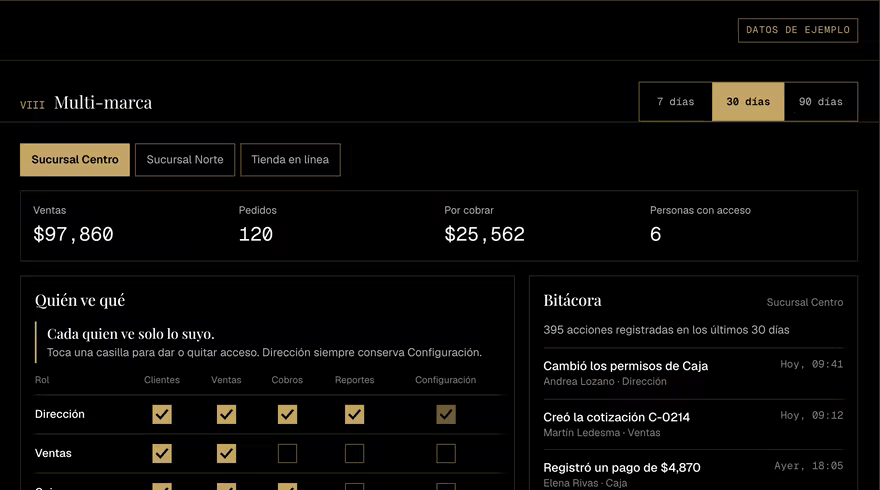The image size is (880, 490).
Task: Uncheck Cobros access for Dirección
Action: click(287, 415)
